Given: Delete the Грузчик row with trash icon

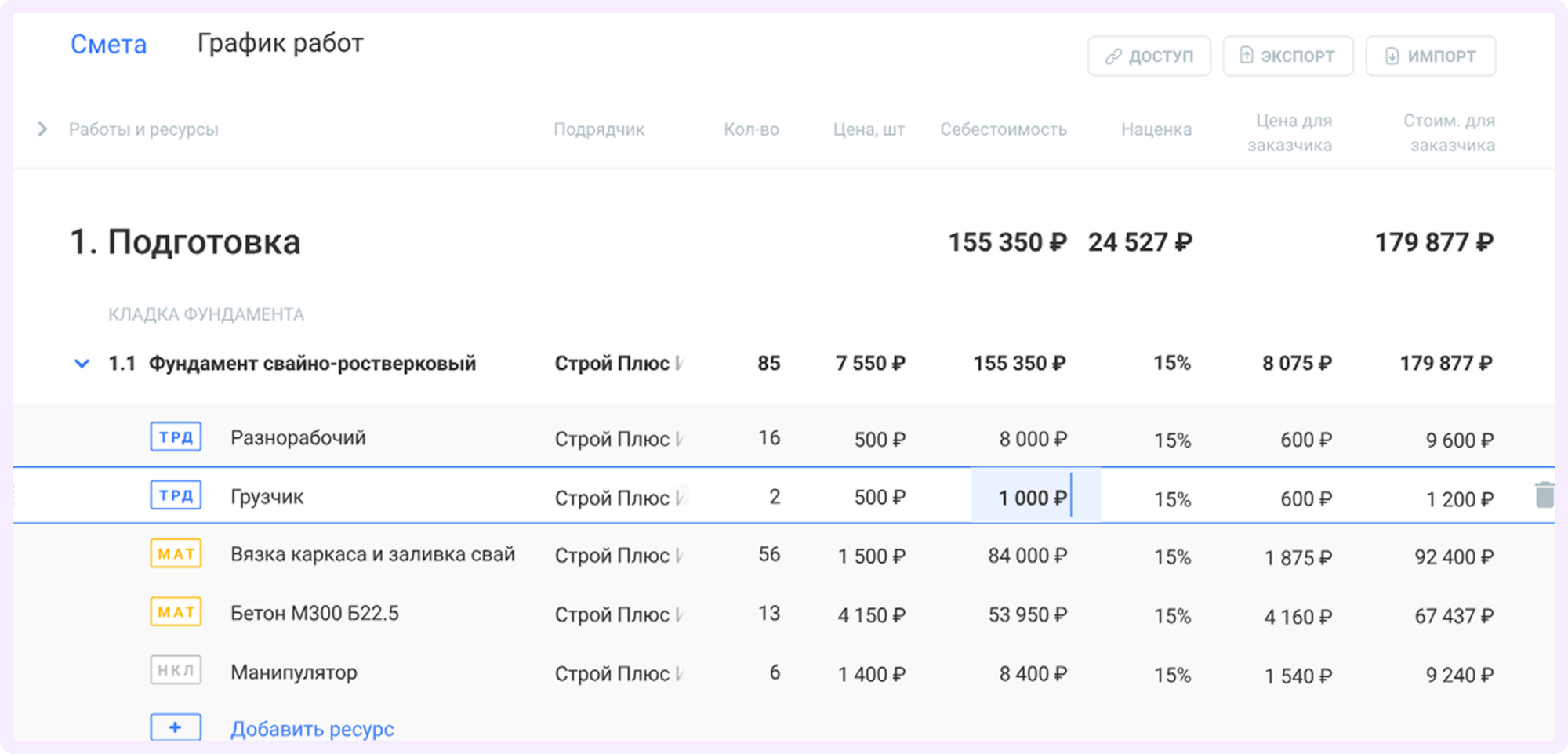Looking at the screenshot, I should (x=1544, y=495).
